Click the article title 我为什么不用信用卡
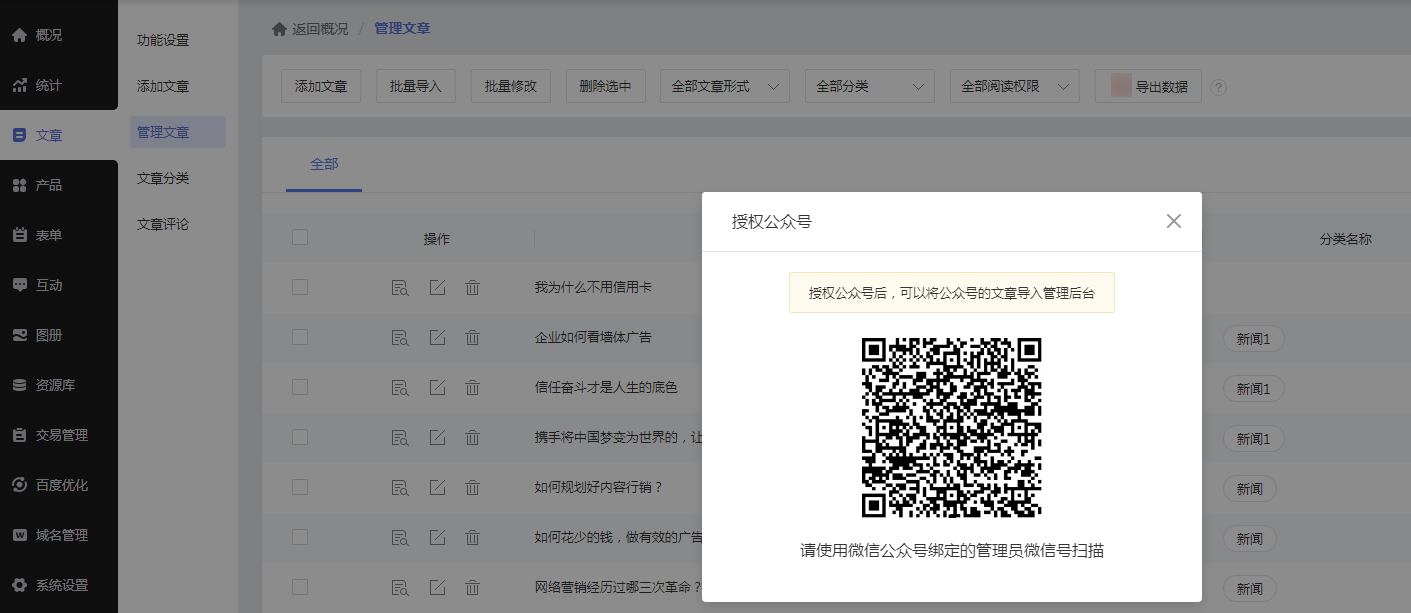This screenshot has height=613, width=1411. (593, 287)
